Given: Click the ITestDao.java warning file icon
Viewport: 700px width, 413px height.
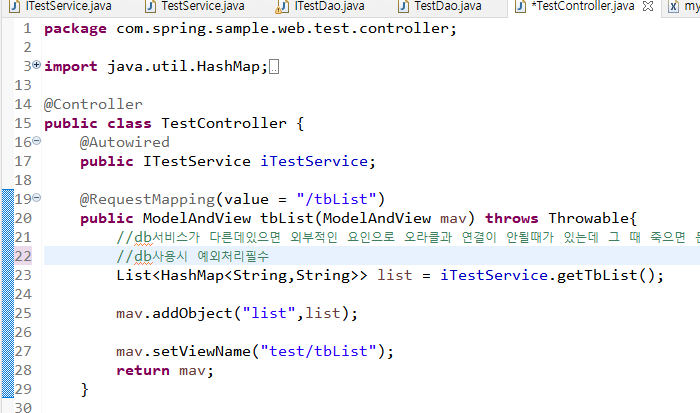Looking at the screenshot, I should [x=282, y=6].
